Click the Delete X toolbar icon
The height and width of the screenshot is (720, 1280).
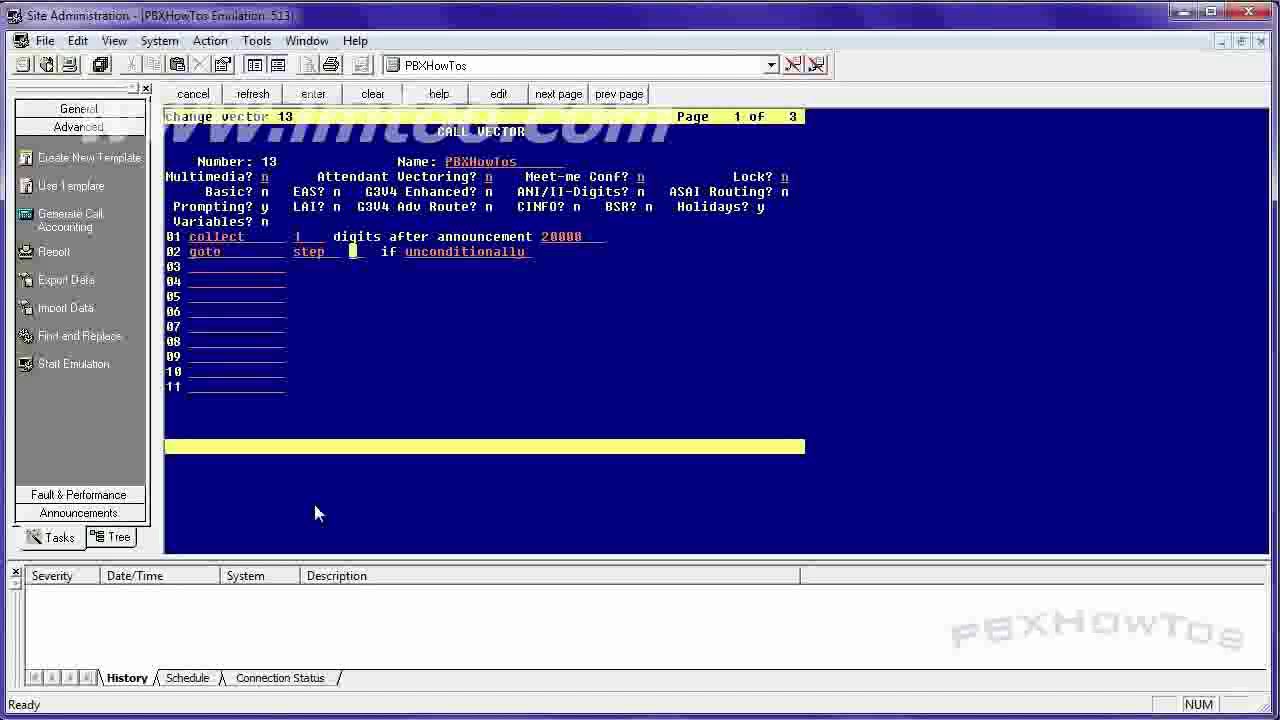pyautogui.click(x=199, y=65)
